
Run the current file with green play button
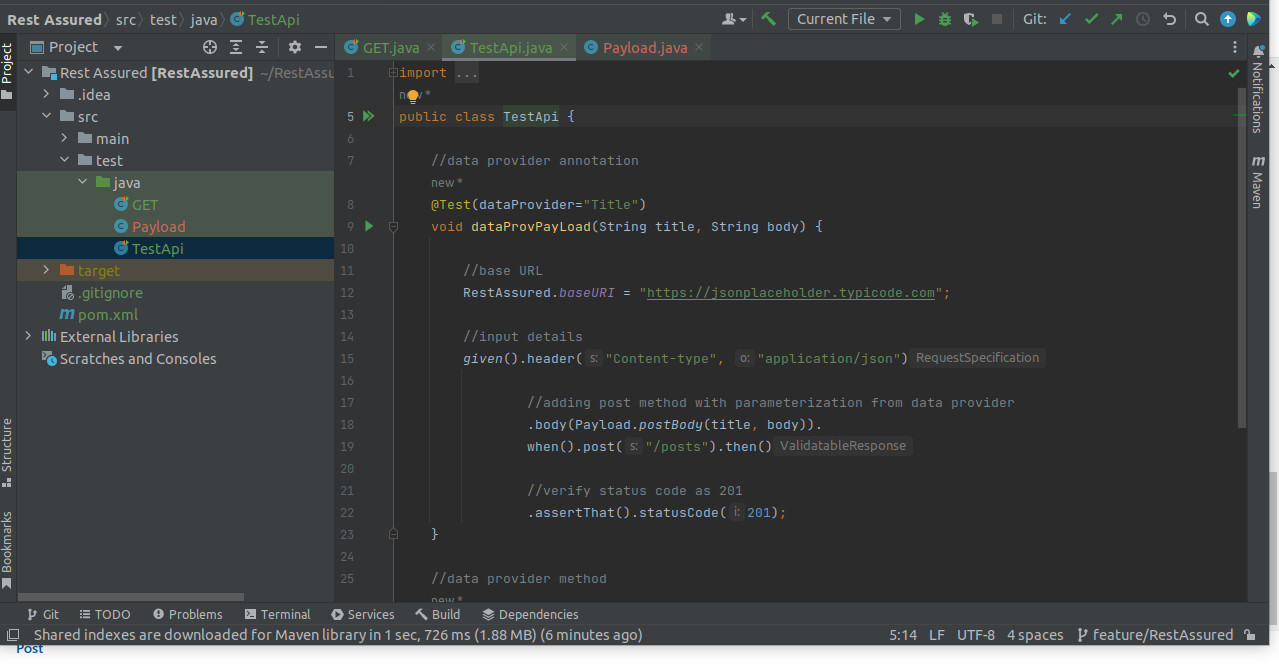click(919, 19)
